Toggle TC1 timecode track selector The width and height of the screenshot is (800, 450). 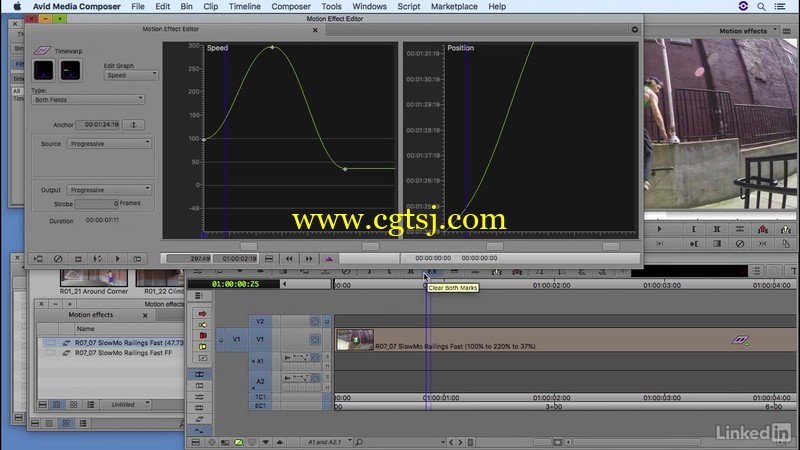click(x=260, y=397)
